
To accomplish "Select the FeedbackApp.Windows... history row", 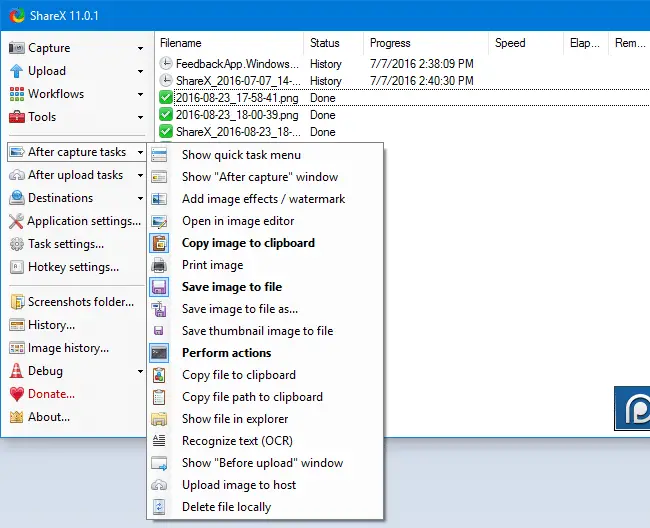I will (402, 64).
